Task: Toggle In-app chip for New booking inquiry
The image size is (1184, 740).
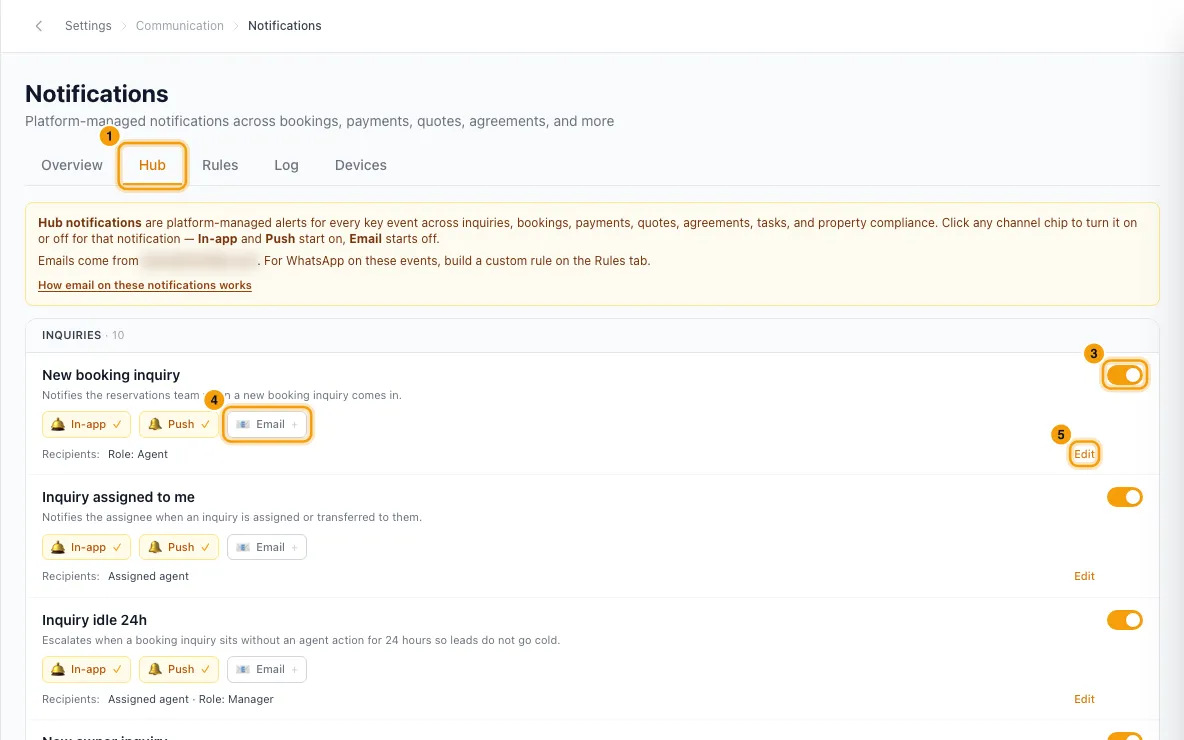Action: (x=86, y=424)
